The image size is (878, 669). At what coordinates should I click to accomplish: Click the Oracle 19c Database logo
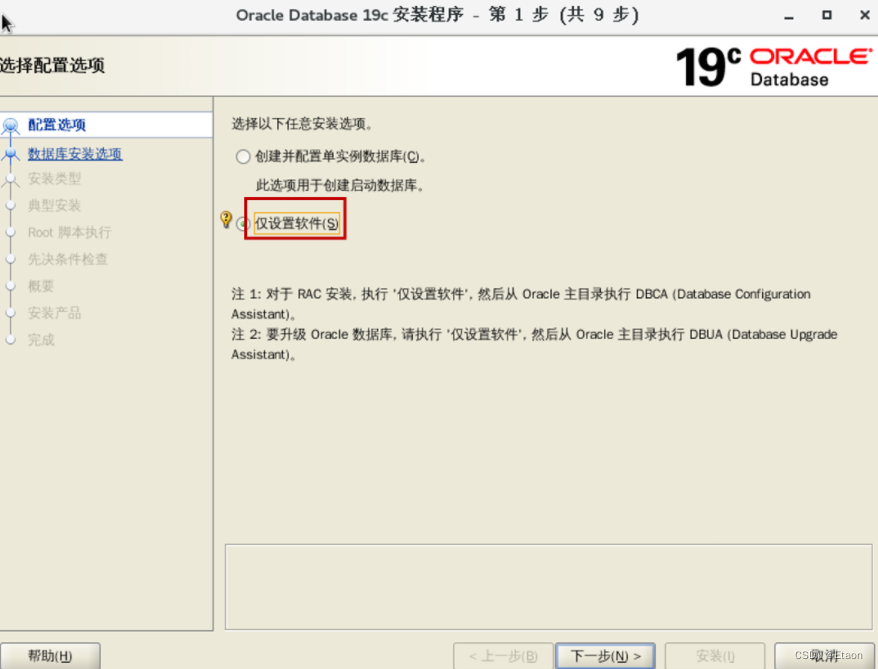pos(774,67)
